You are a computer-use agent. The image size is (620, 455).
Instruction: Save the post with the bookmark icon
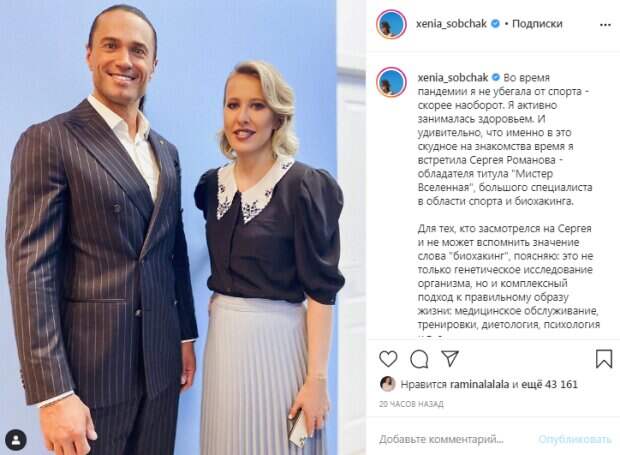point(604,359)
